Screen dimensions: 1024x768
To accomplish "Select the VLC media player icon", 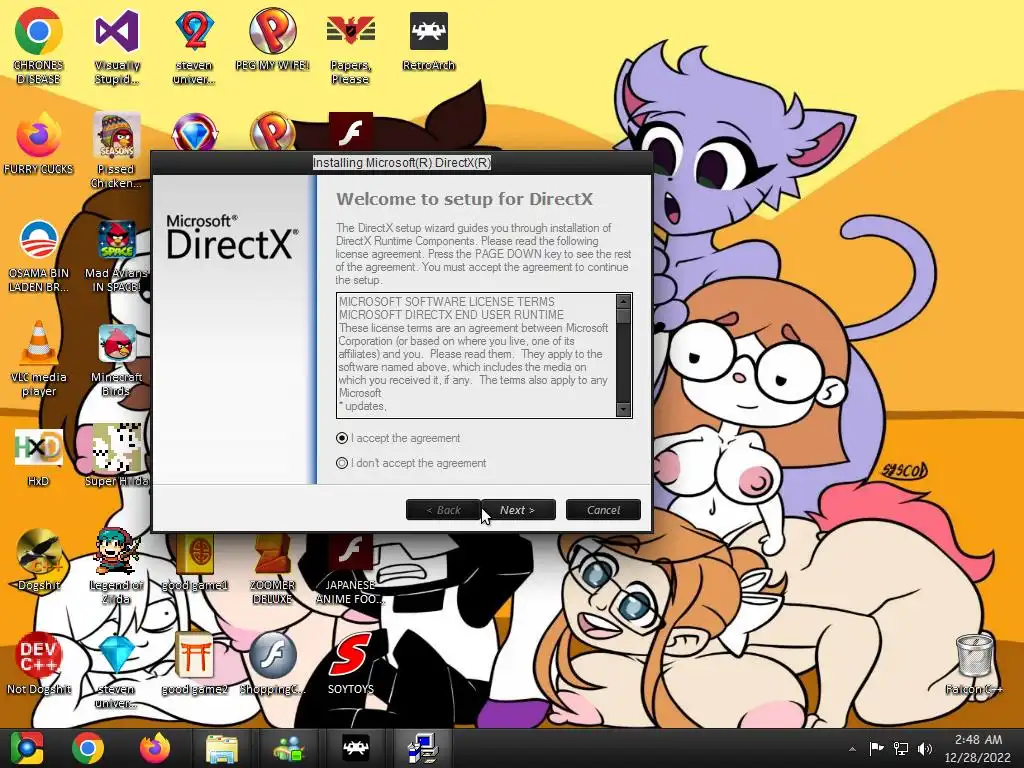I will coord(39,358).
